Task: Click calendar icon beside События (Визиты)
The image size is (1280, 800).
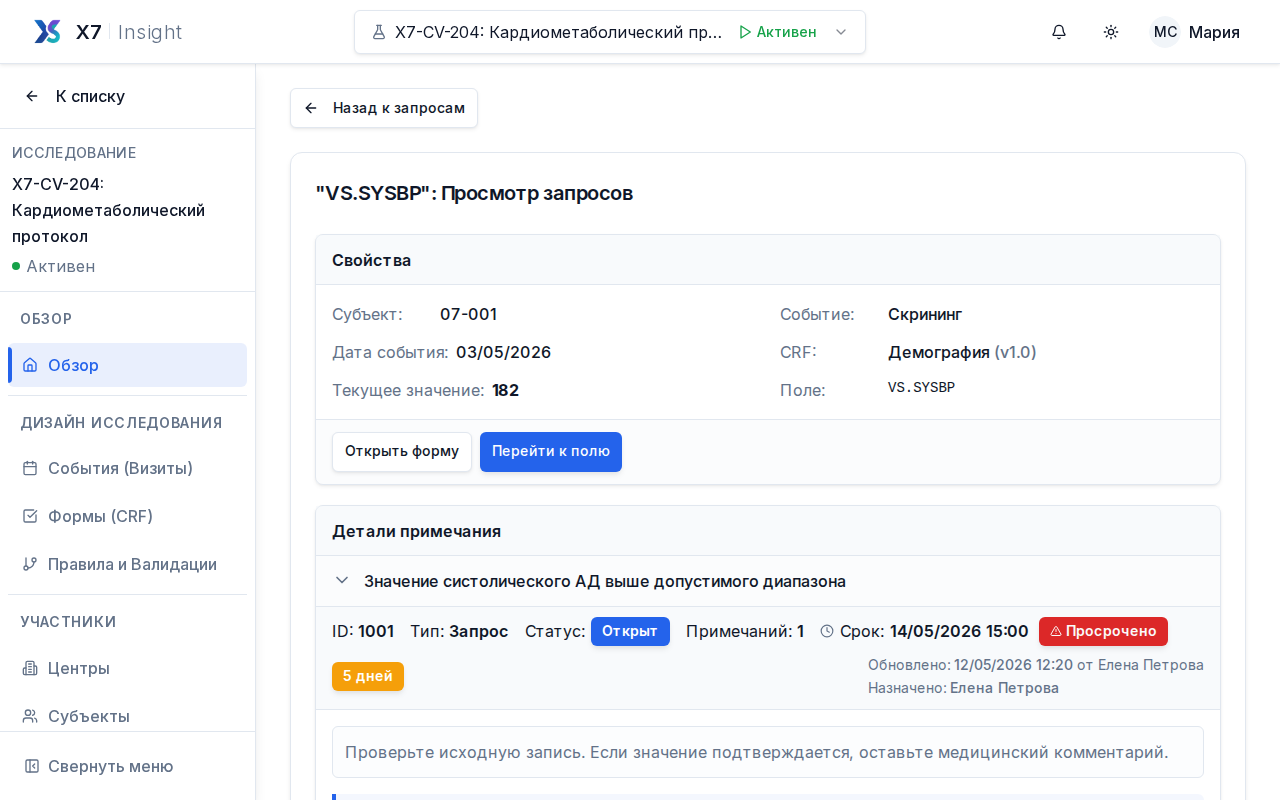Action: [x=30, y=468]
